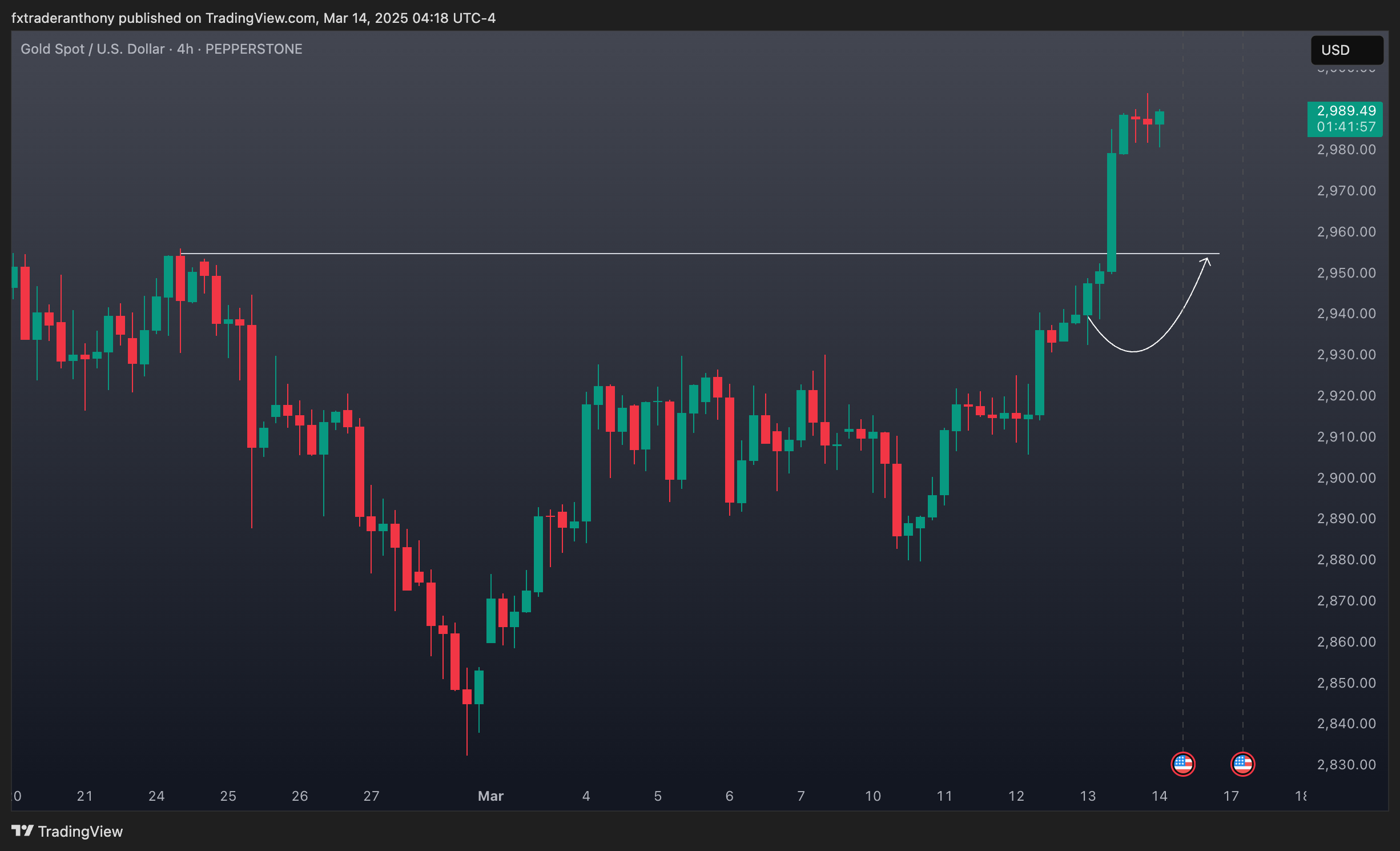Click the 2,900.00 price axis label

[1346, 478]
